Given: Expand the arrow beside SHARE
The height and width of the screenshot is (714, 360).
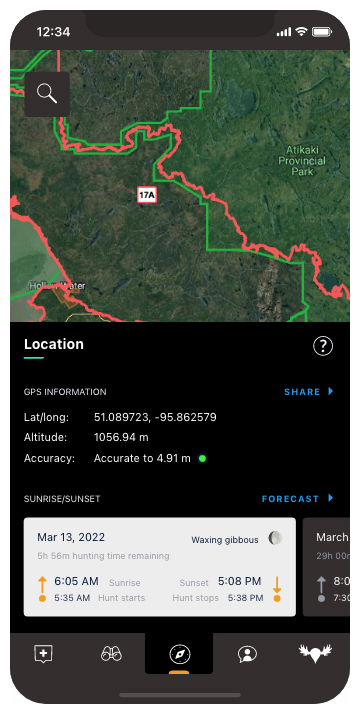Looking at the screenshot, I should [x=331, y=391].
